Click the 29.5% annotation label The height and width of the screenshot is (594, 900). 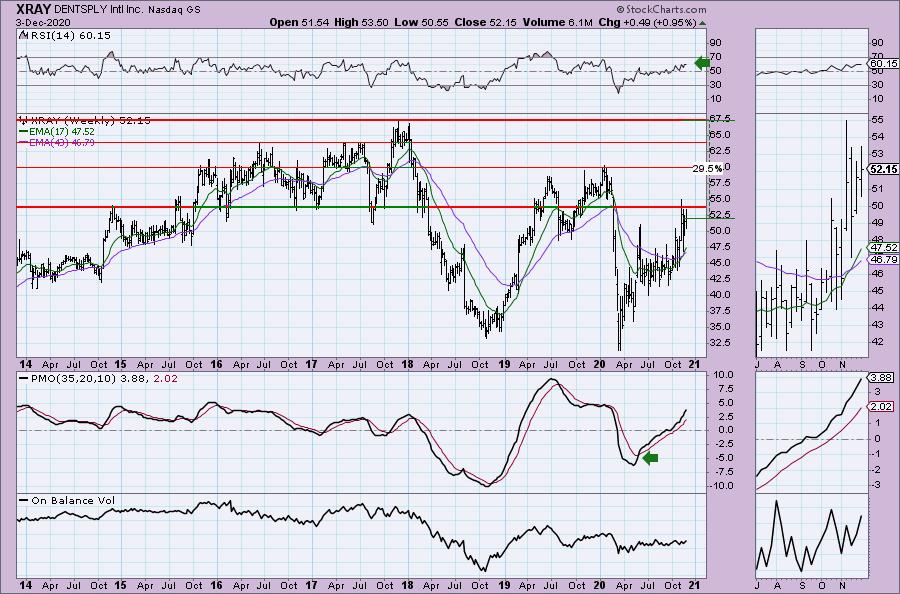click(707, 169)
